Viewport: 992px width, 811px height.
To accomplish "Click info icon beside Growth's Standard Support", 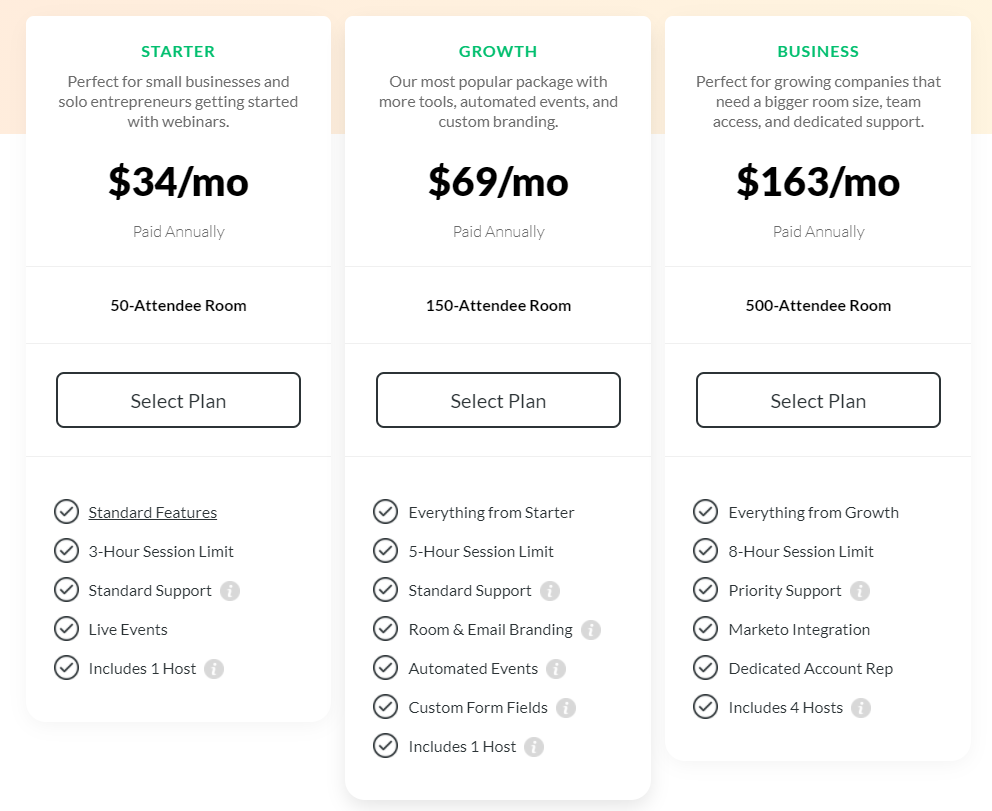I will [550, 591].
